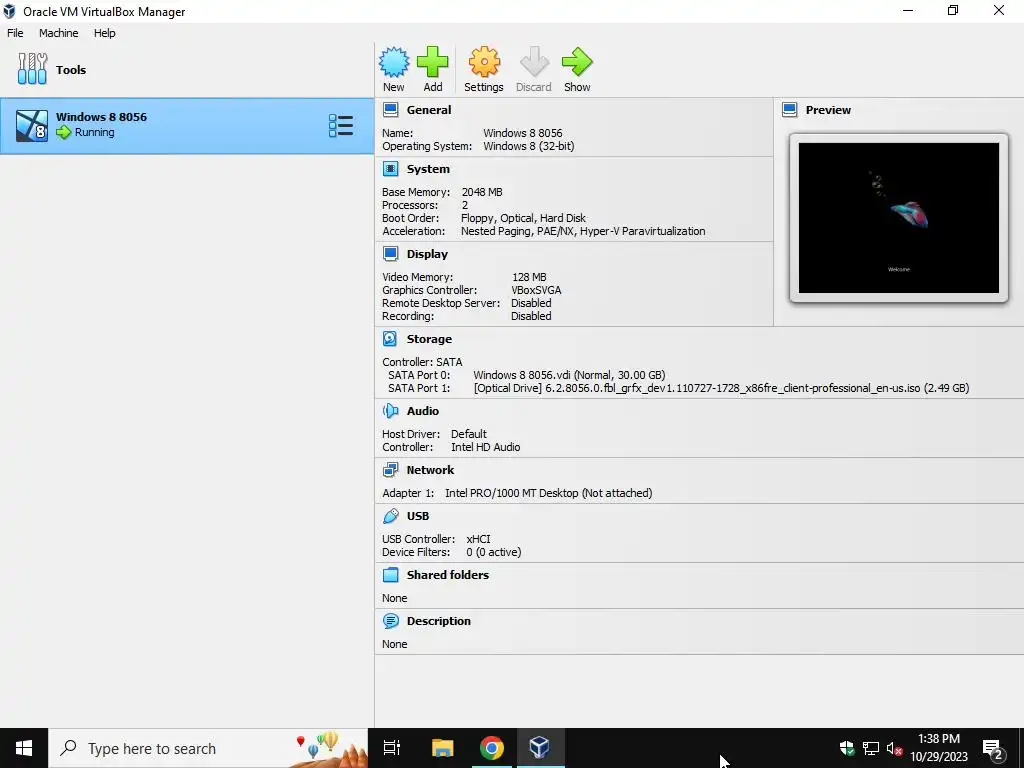
Task: Click the Storage section disk icon
Action: [391, 339]
